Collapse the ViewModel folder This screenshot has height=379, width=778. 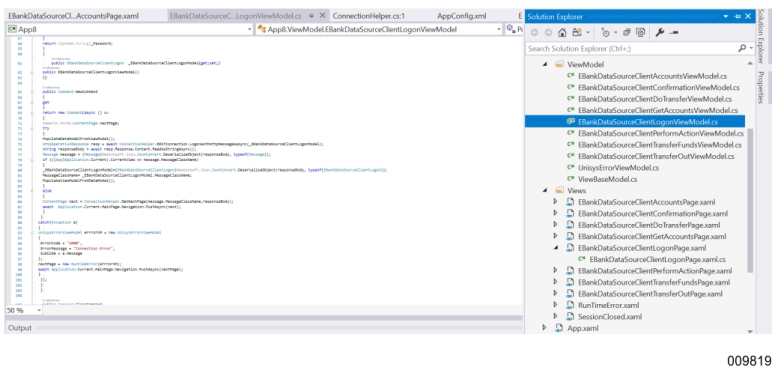click(544, 64)
